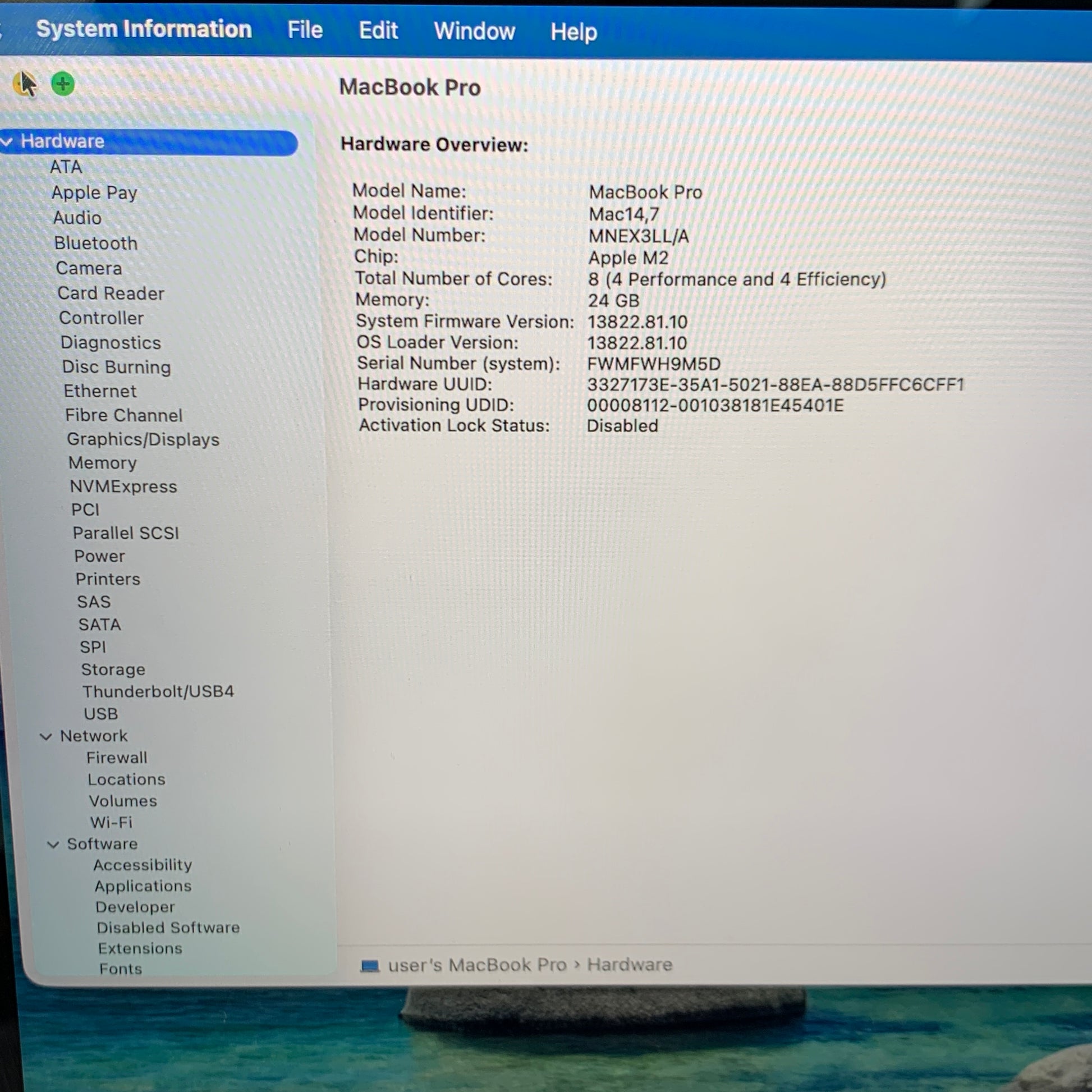Click user's MacBook Pro in path bar
The width and height of the screenshot is (1092, 1092).
476,965
